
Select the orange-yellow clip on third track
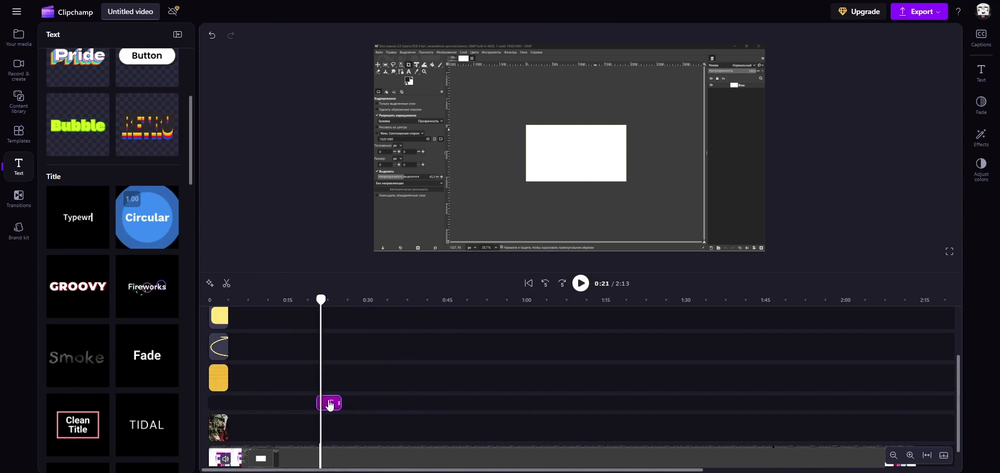(219, 377)
